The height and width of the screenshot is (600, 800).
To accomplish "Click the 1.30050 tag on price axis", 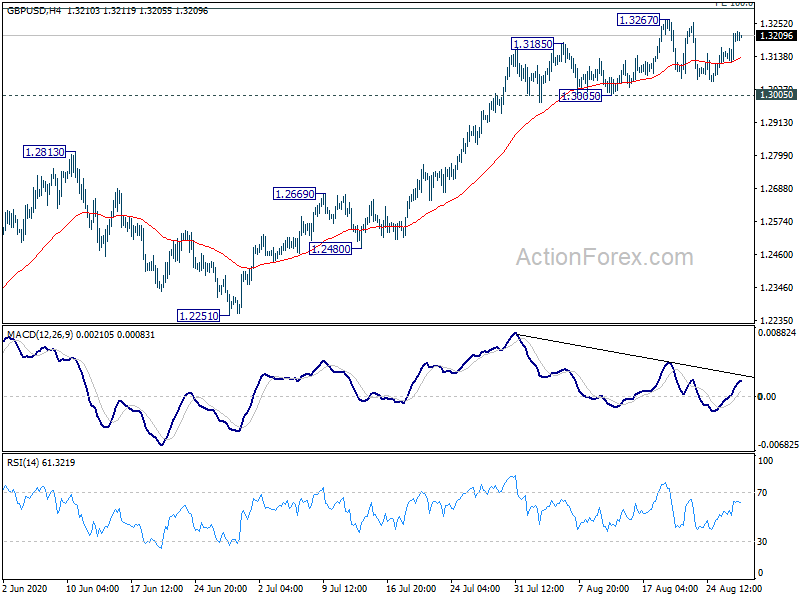I will (776, 94).
